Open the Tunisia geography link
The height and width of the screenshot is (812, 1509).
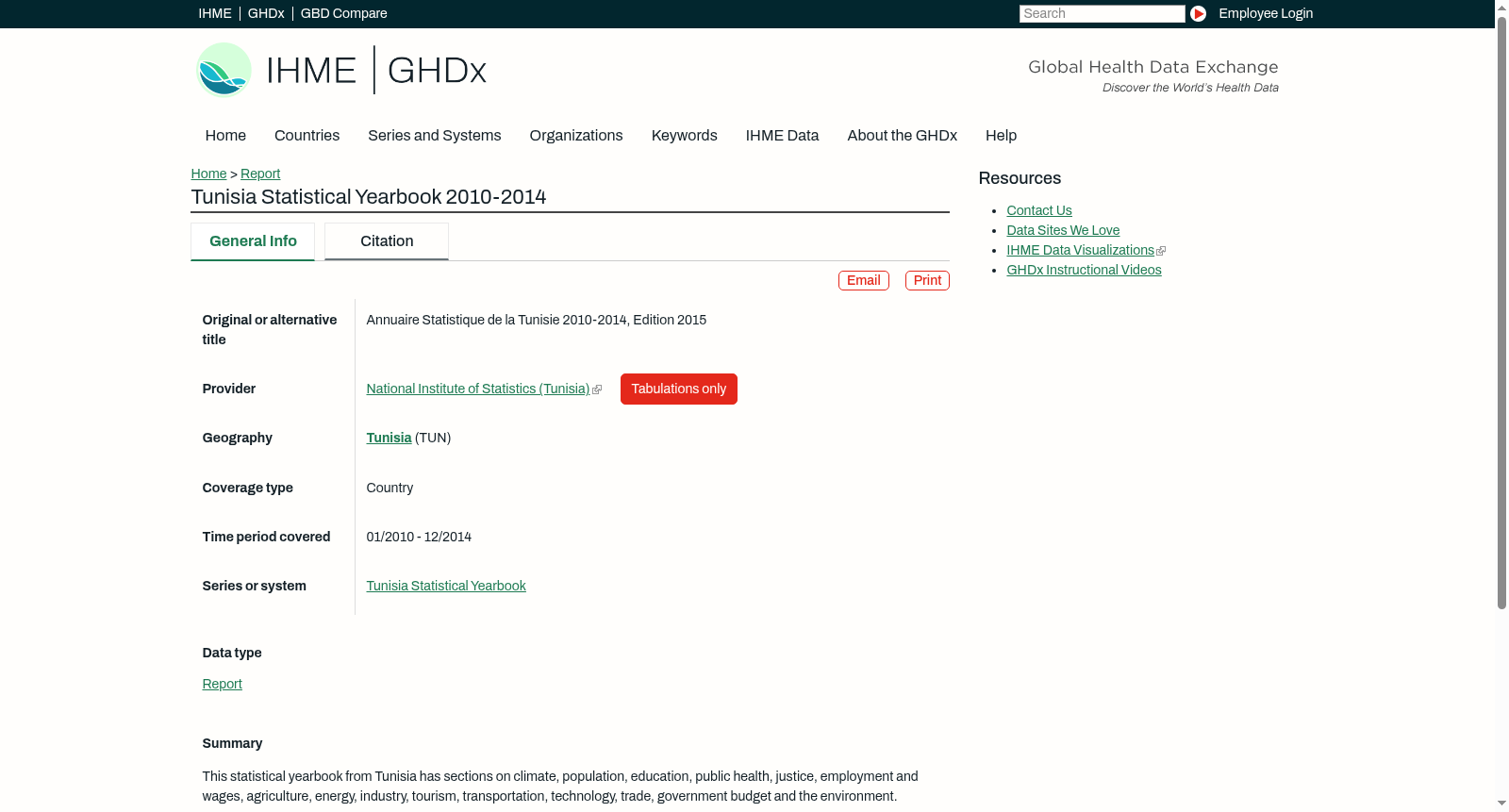(x=389, y=438)
